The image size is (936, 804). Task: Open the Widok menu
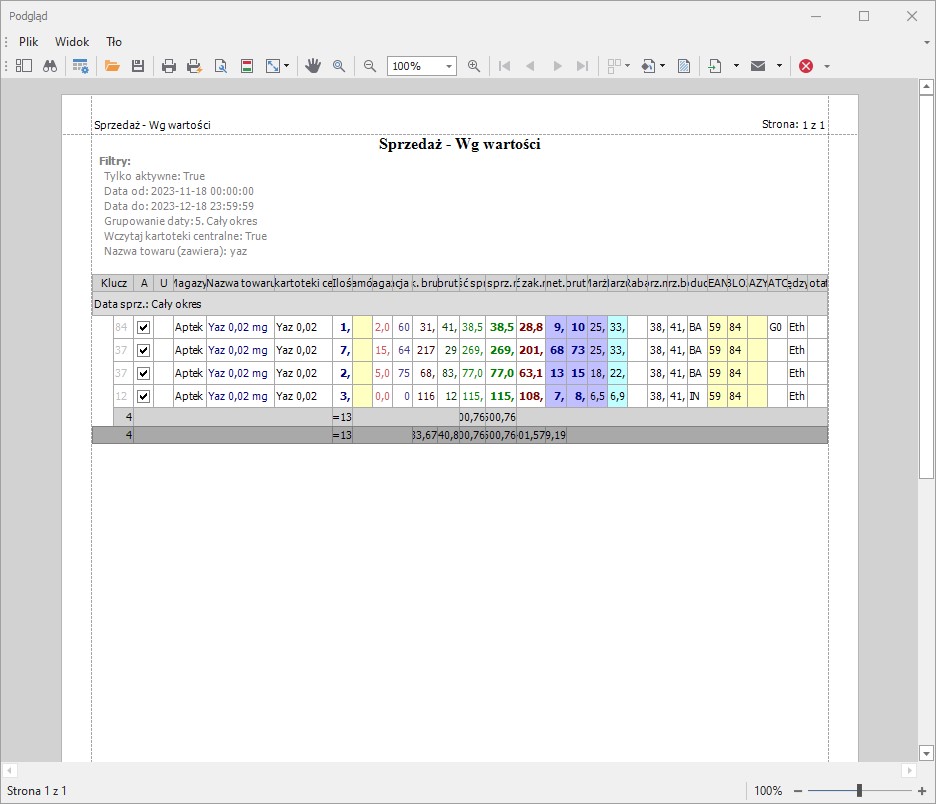point(72,42)
